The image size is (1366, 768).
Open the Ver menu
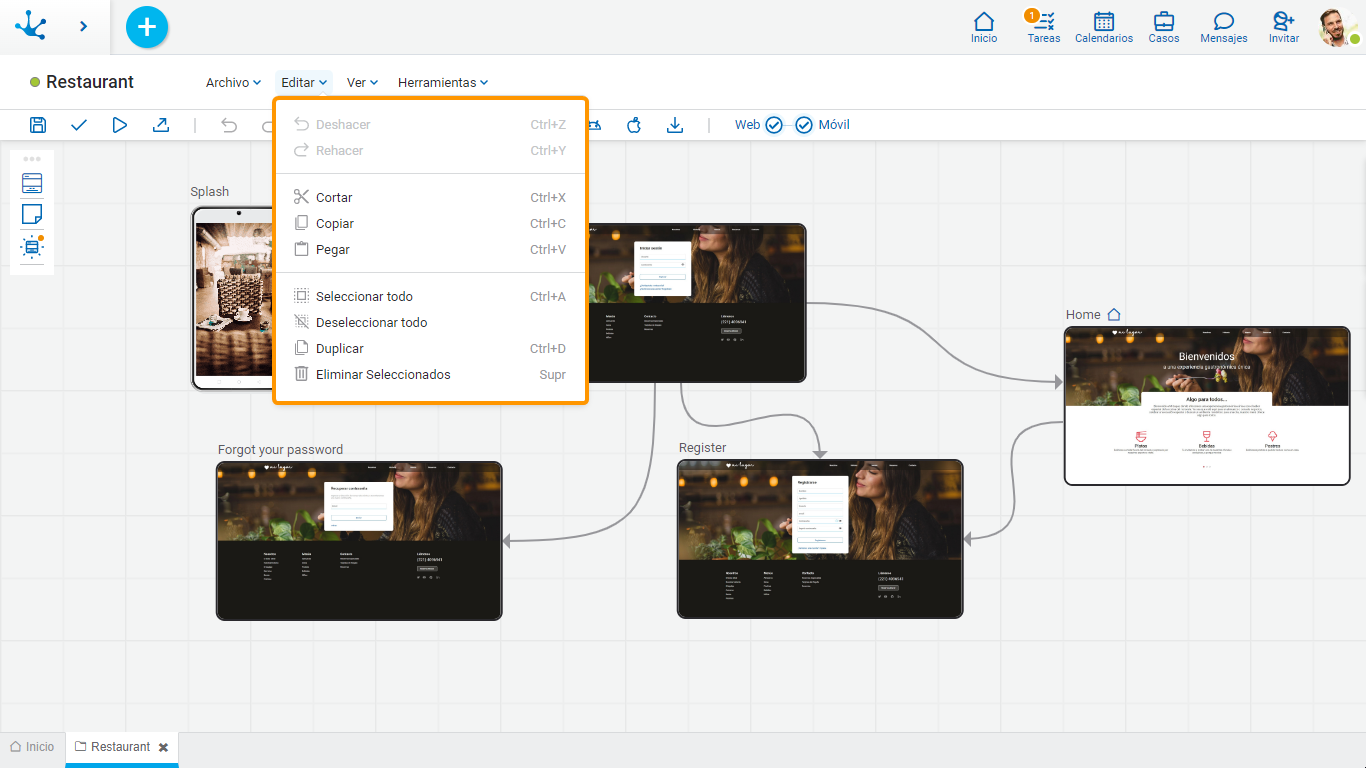click(x=361, y=83)
